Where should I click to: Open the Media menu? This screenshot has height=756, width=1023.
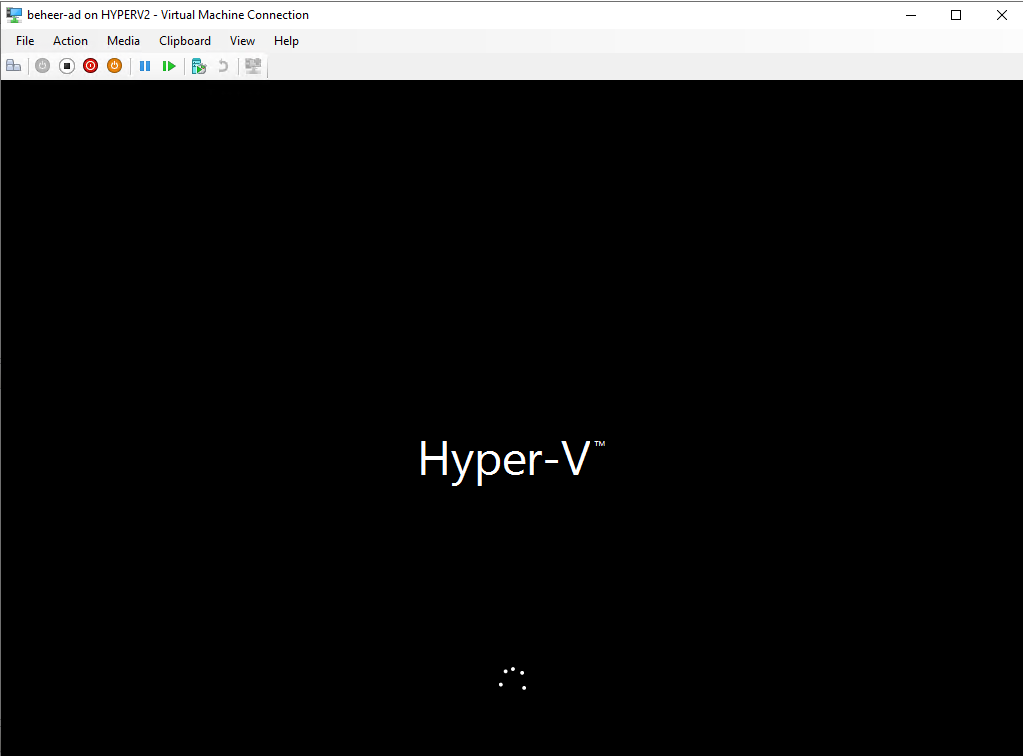123,40
